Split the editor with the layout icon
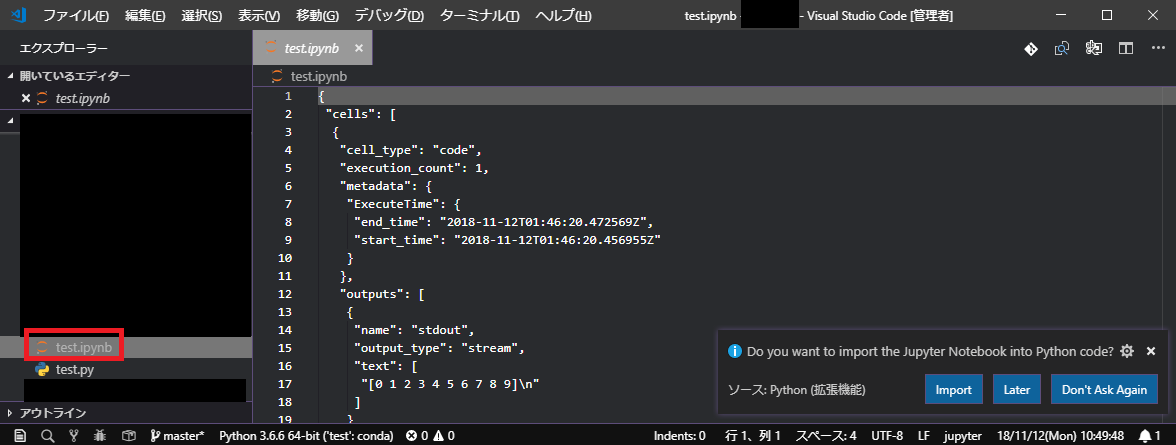 pos(1125,48)
